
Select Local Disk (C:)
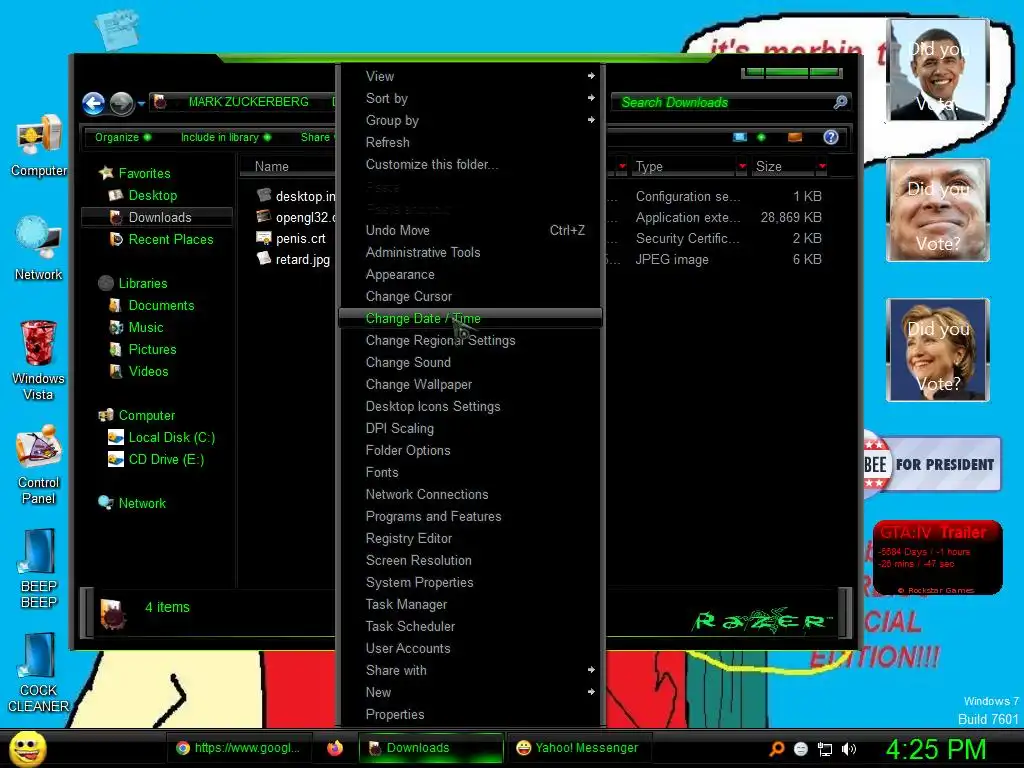point(171,437)
